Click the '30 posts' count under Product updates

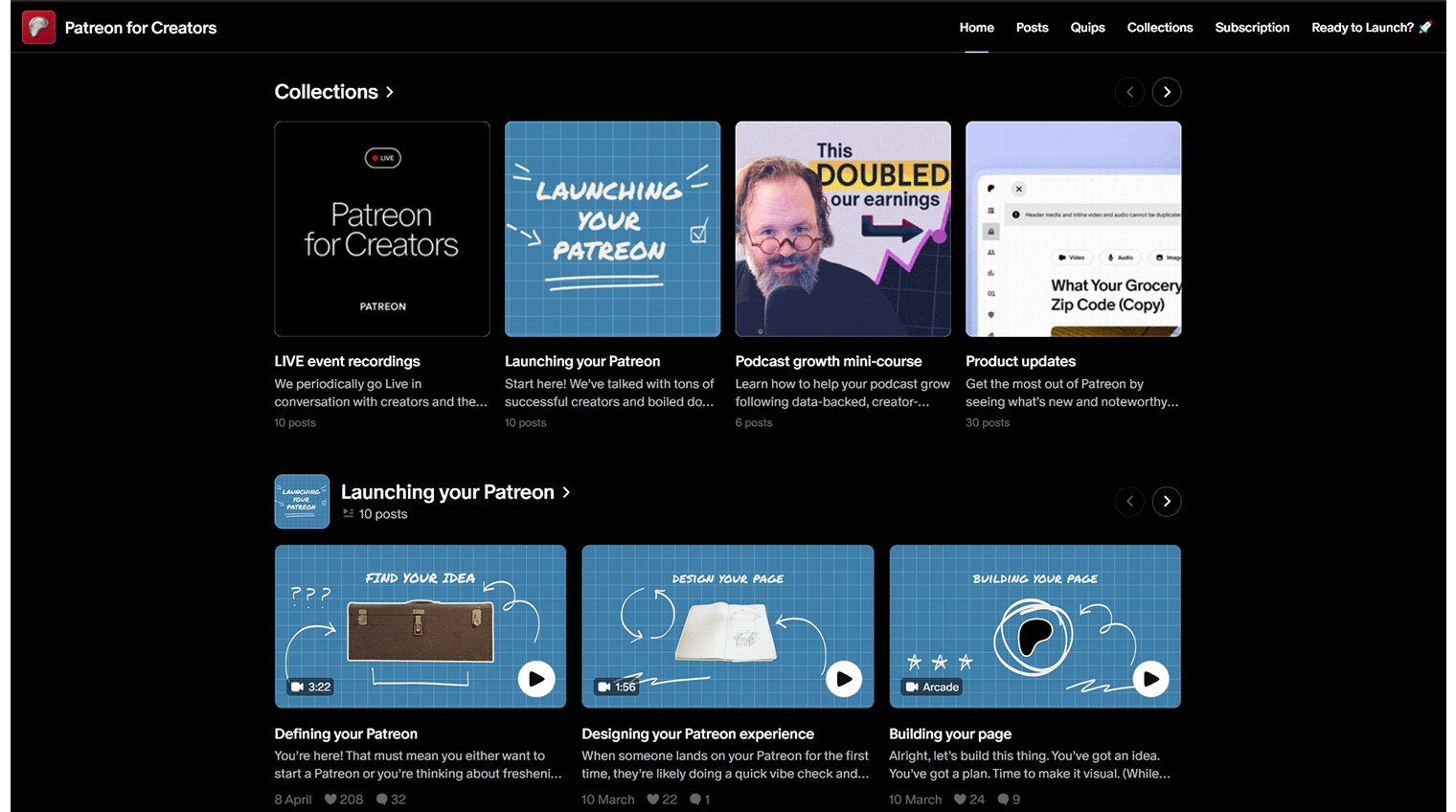pyautogui.click(x=988, y=422)
